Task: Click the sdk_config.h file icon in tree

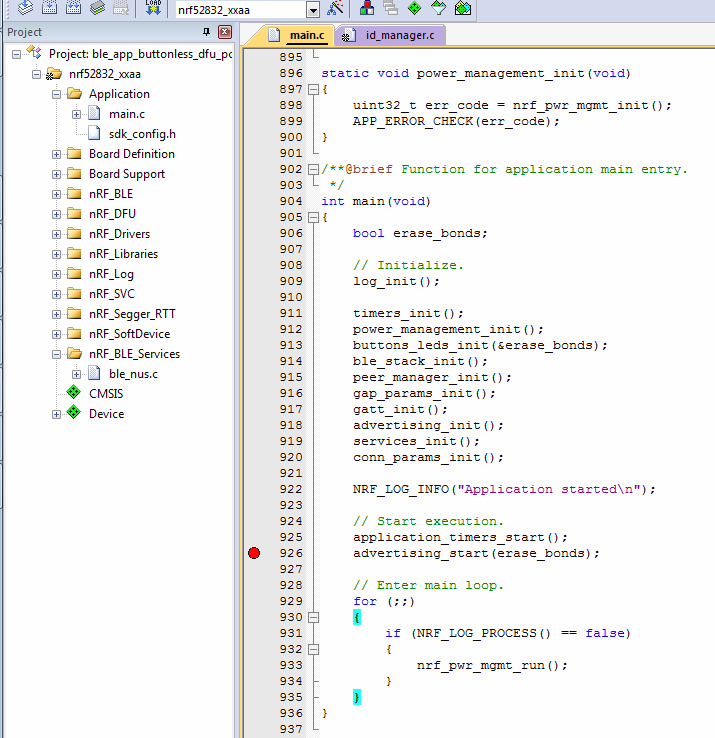Action: pos(94,133)
